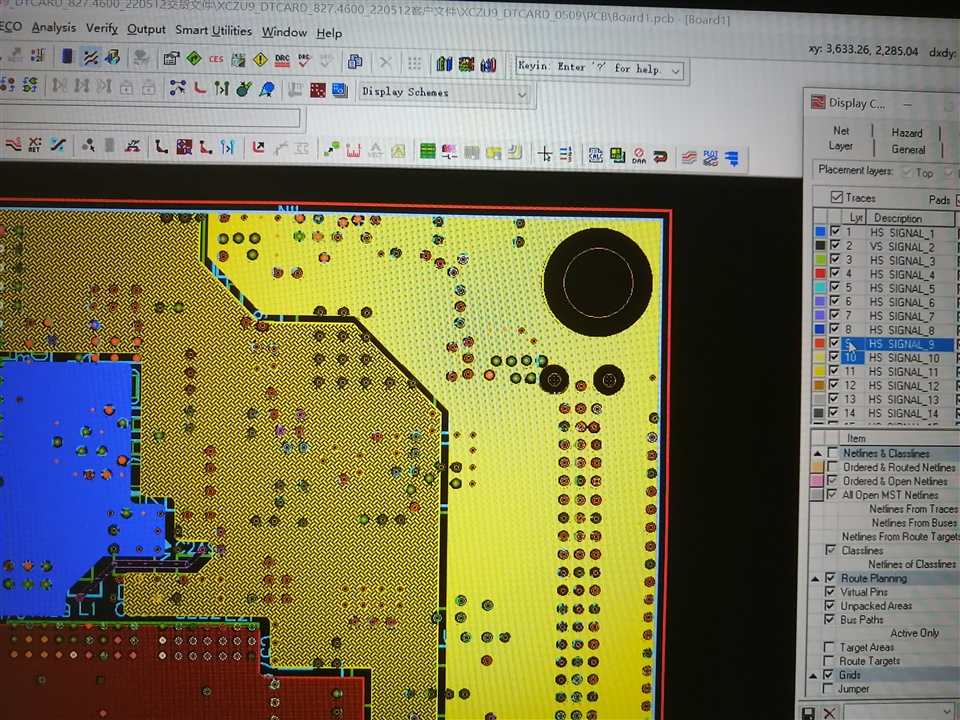Select the netline pick cursor icon
Screen dimensions: 960x720
(x=178, y=88)
